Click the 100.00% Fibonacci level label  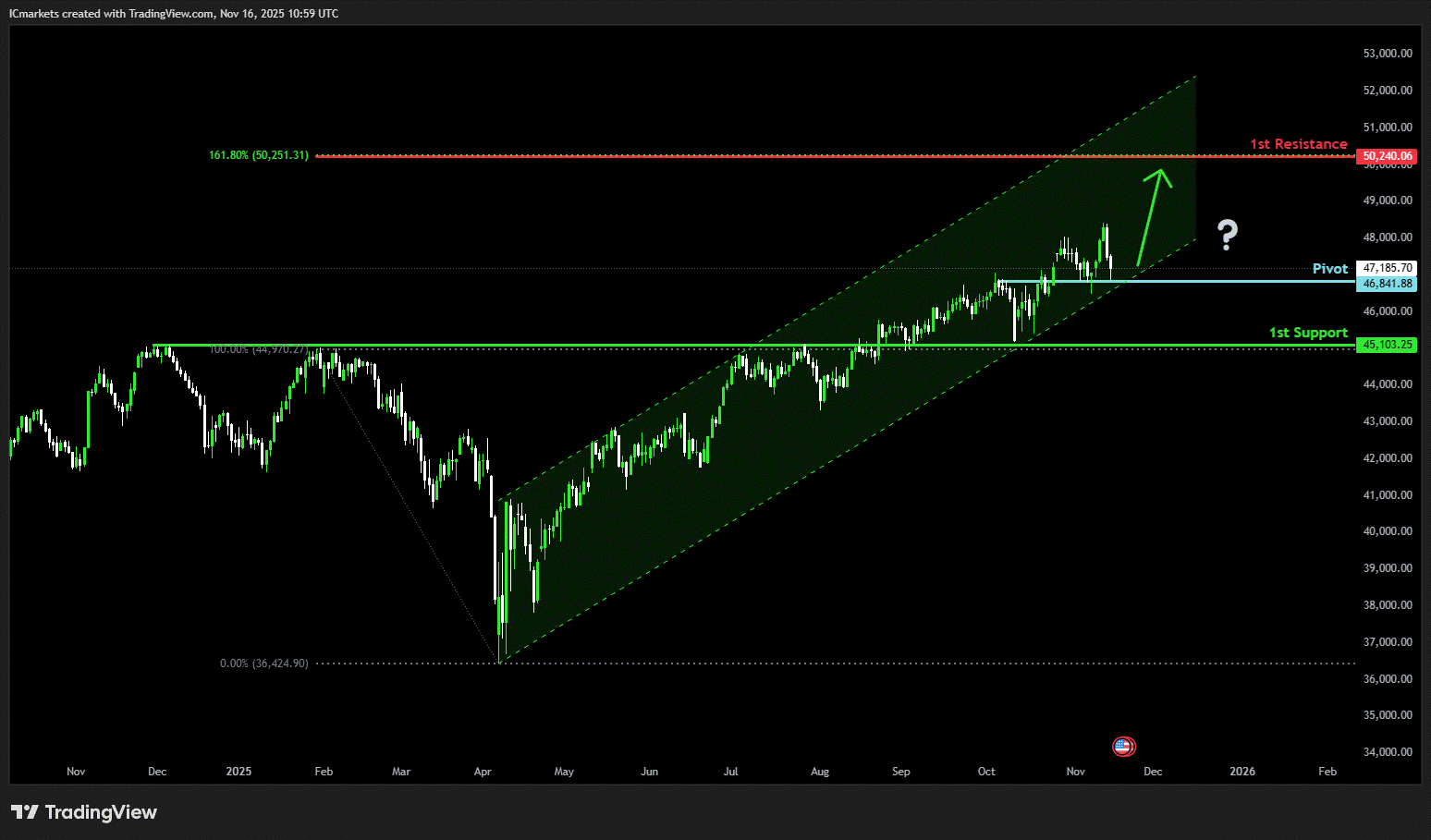tap(258, 349)
